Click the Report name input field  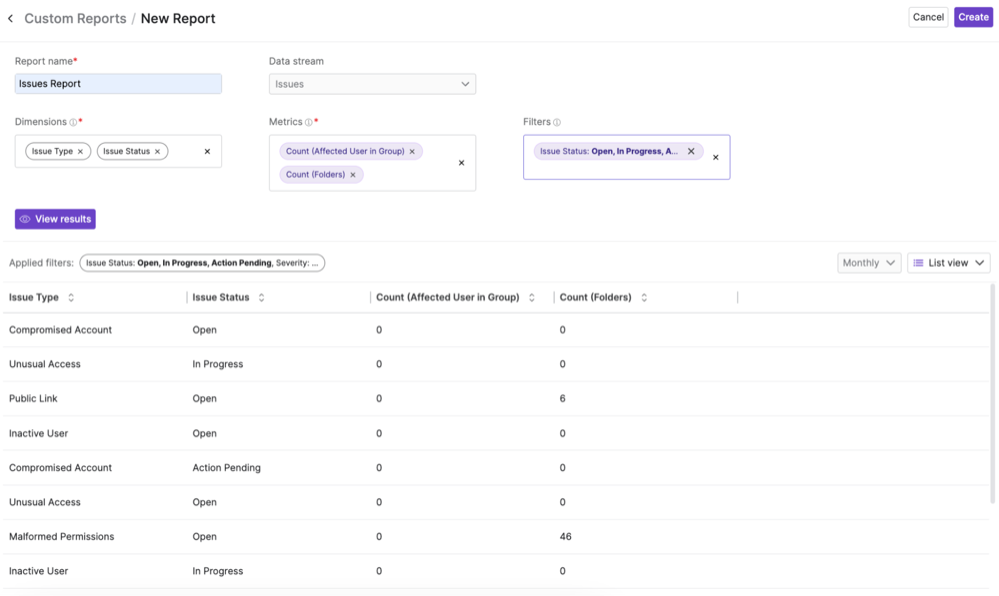(x=118, y=84)
